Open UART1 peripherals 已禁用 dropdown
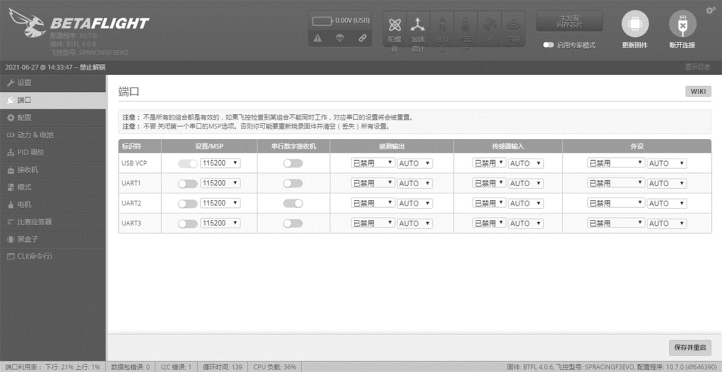 coord(616,183)
